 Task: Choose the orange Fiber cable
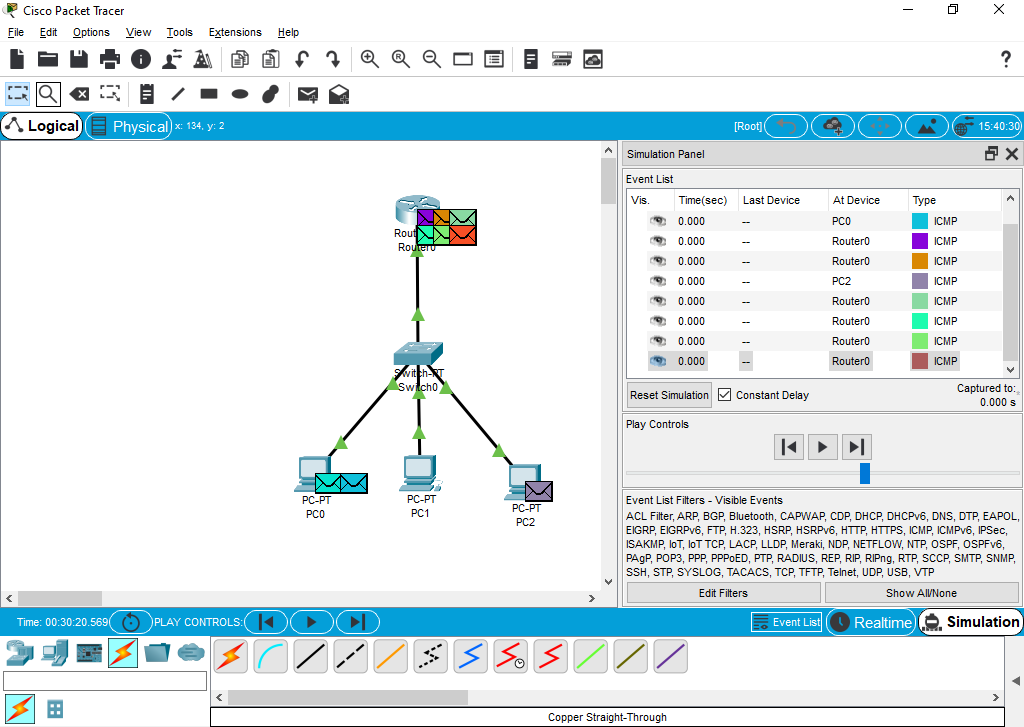click(x=391, y=656)
